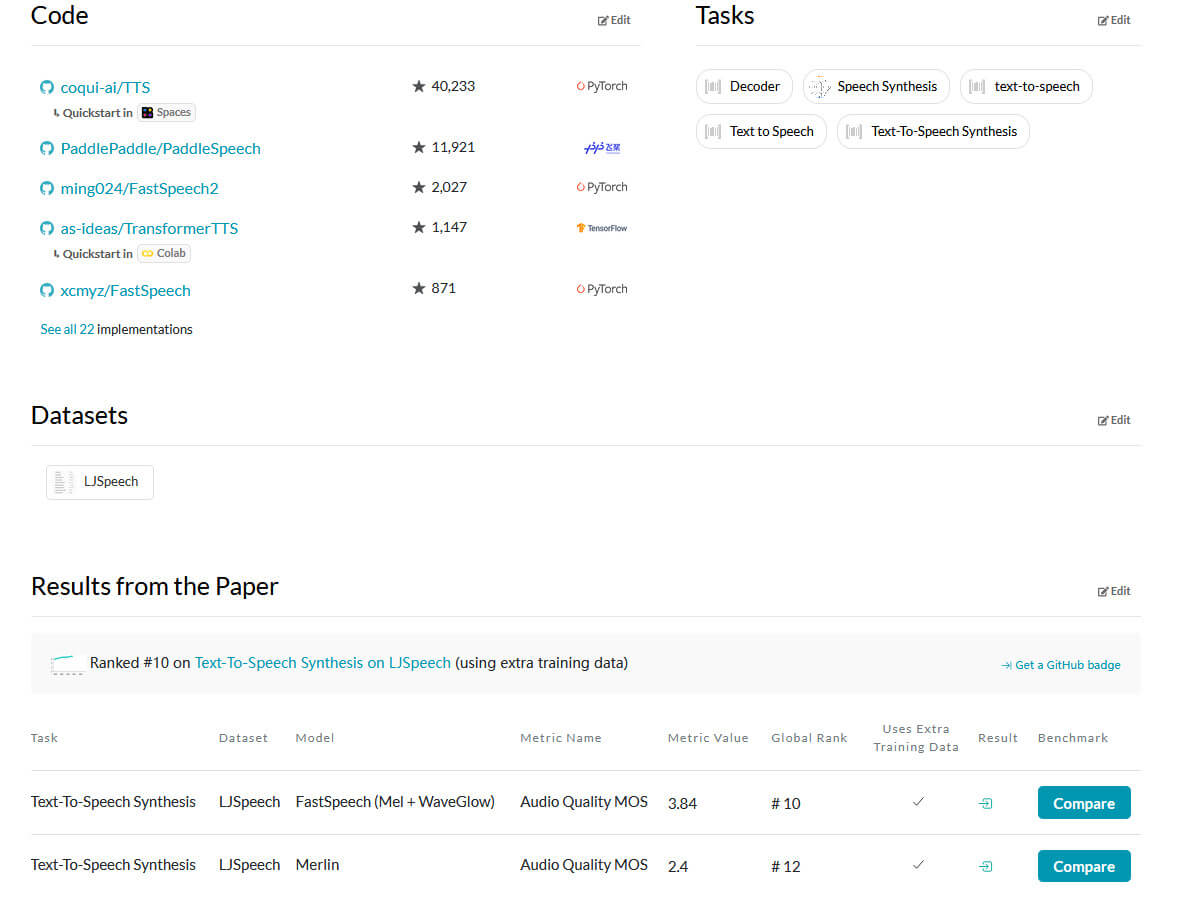Open the LJSpeech dataset badge
The image size is (1195, 897).
pos(100,482)
